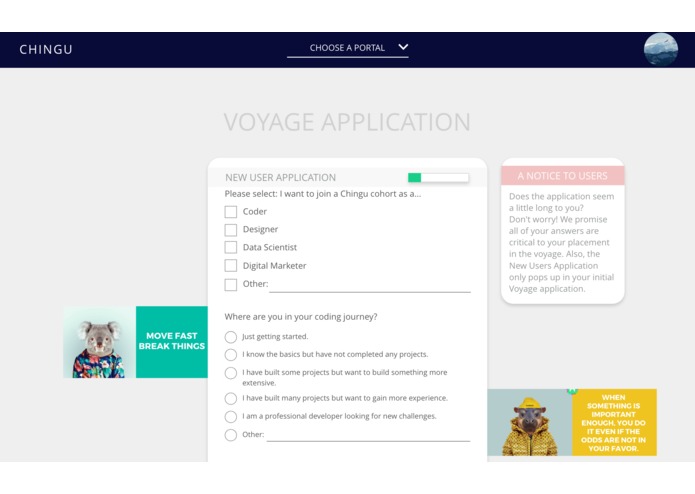Click the application progress bar
The image size is (695, 494).
438,178
